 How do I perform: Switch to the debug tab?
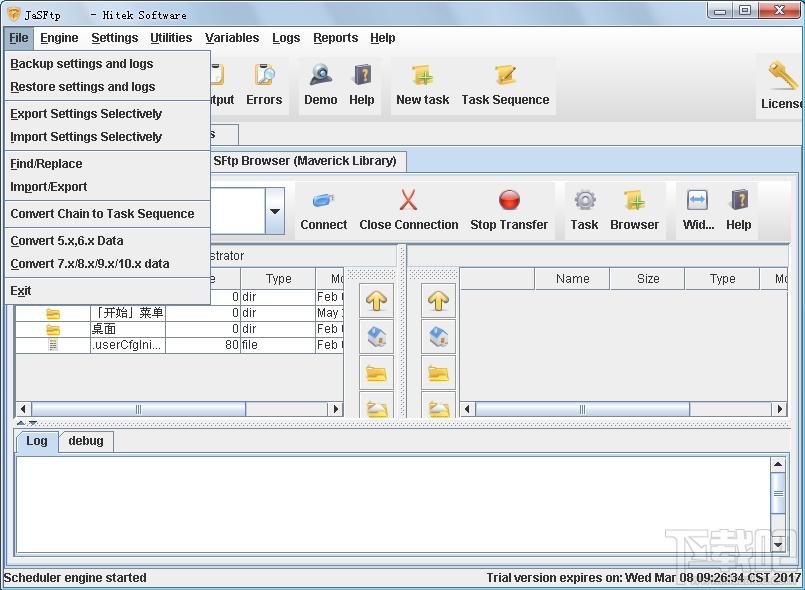(86, 441)
